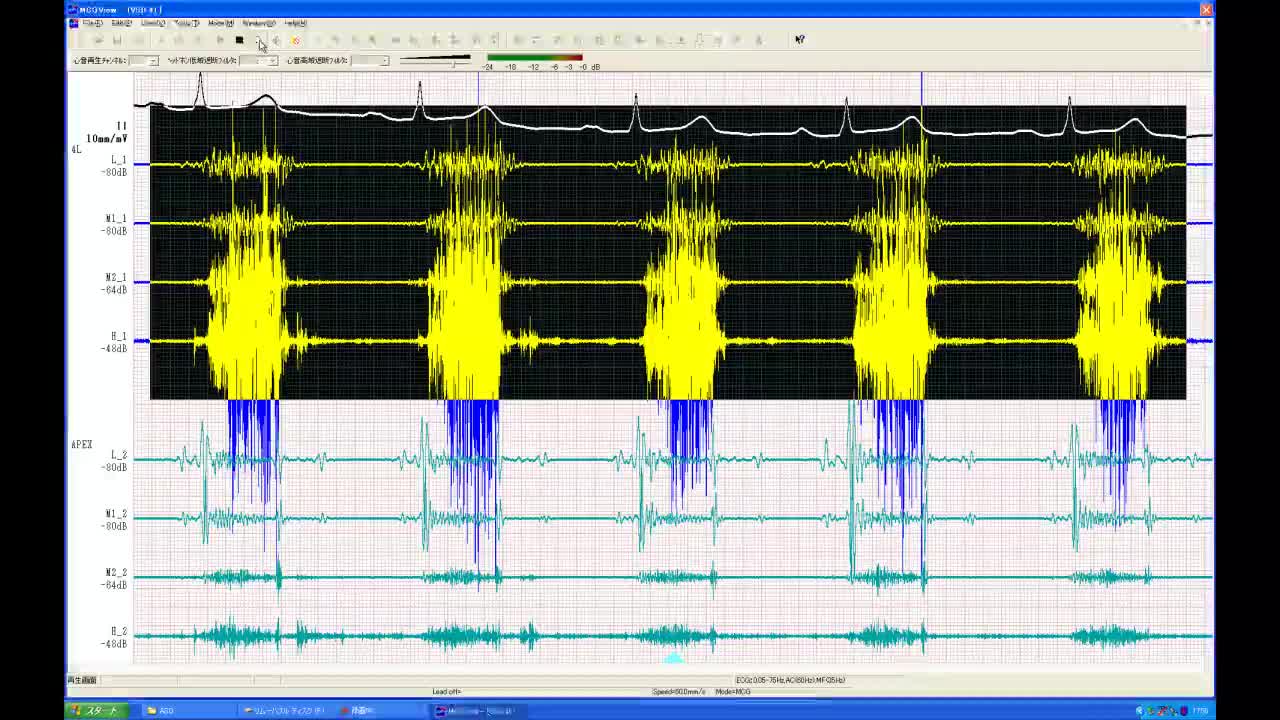Viewport: 1280px width, 720px height.
Task: Open the Help menu
Action: tap(295, 23)
